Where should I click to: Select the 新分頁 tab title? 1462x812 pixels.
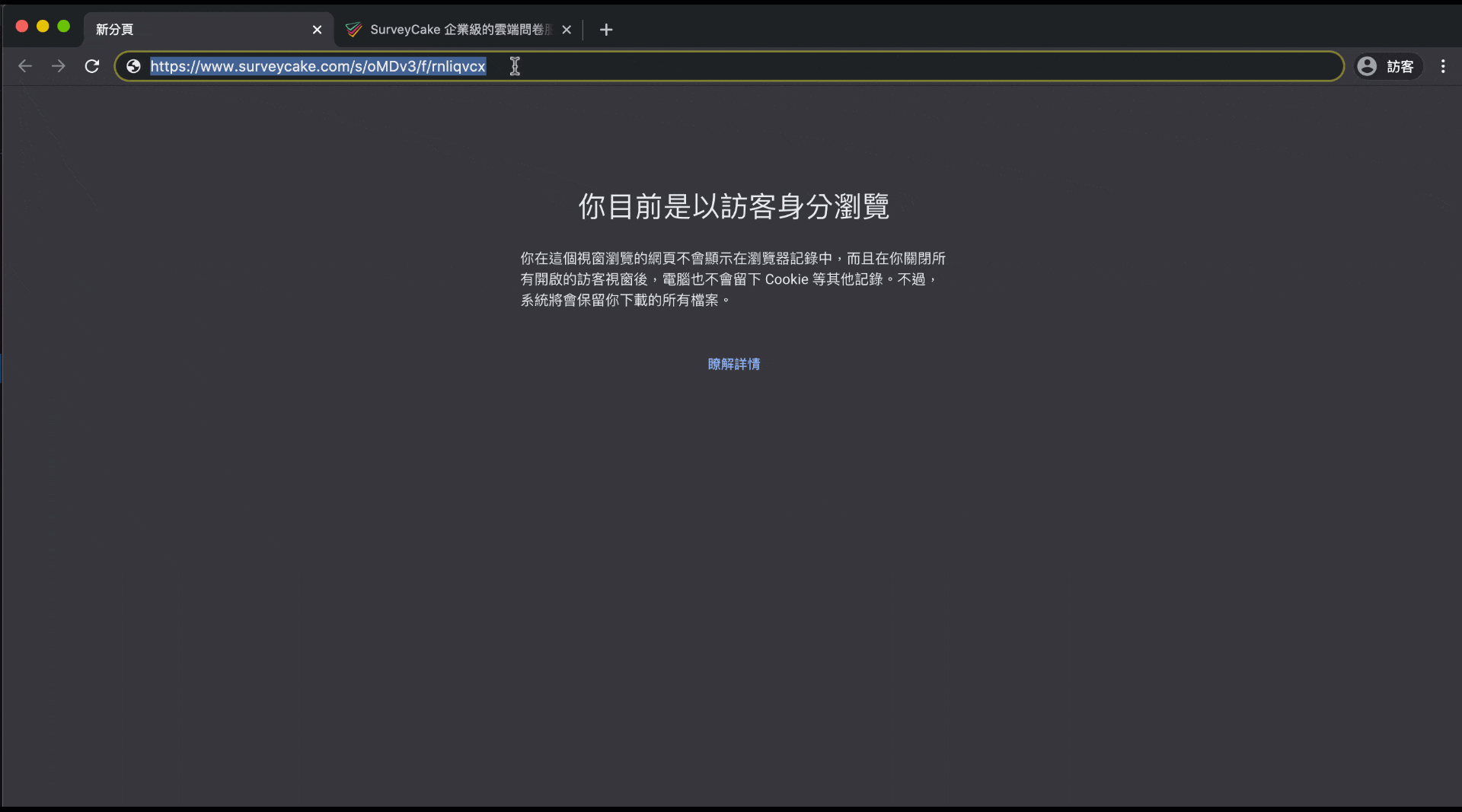(115, 30)
